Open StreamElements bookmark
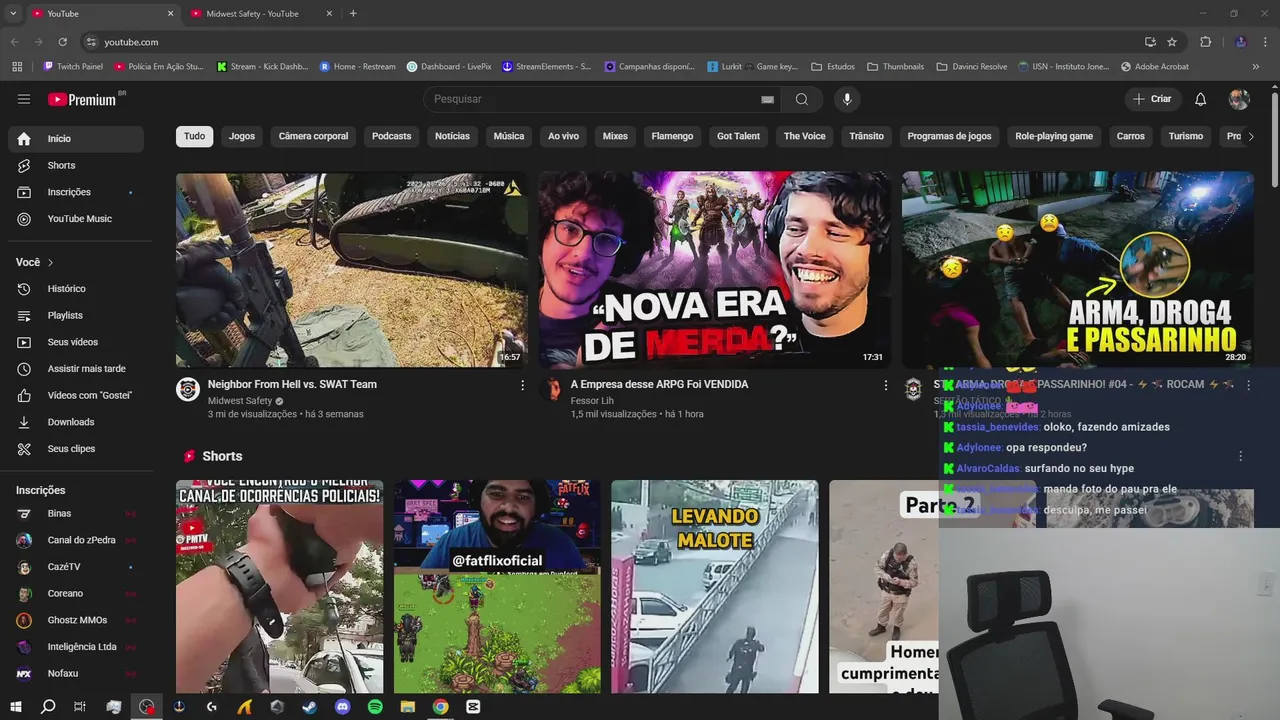The width and height of the screenshot is (1280, 720). click(546, 67)
